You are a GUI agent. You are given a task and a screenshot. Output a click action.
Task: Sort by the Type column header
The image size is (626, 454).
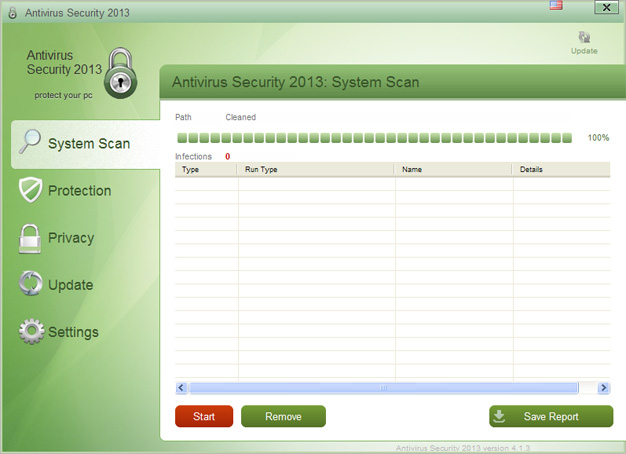point(206,169)
